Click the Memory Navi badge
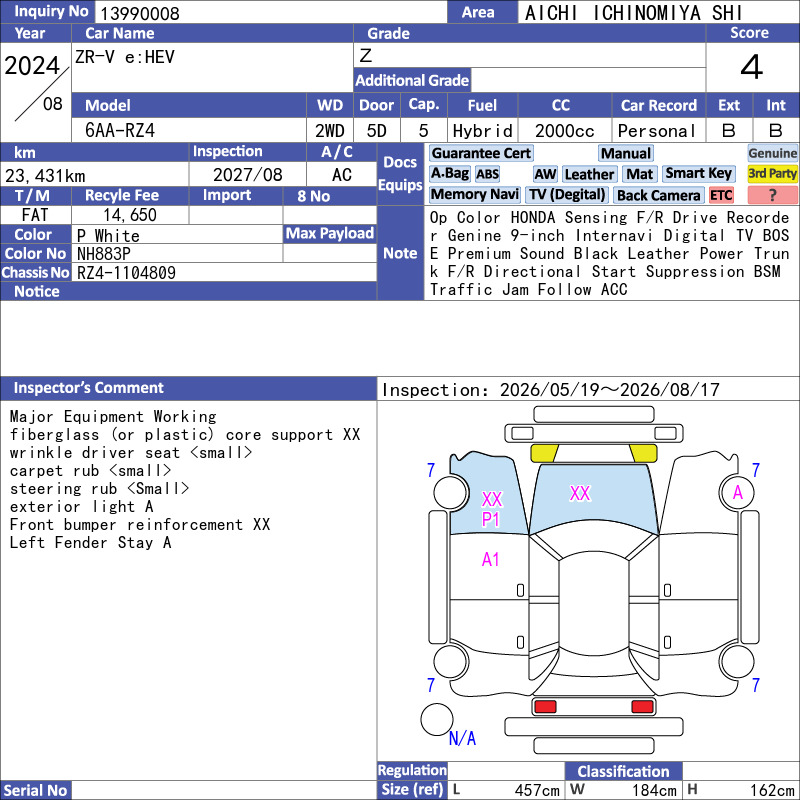Image resolution: width=800 pixels, height=800 pixels. 474,195
